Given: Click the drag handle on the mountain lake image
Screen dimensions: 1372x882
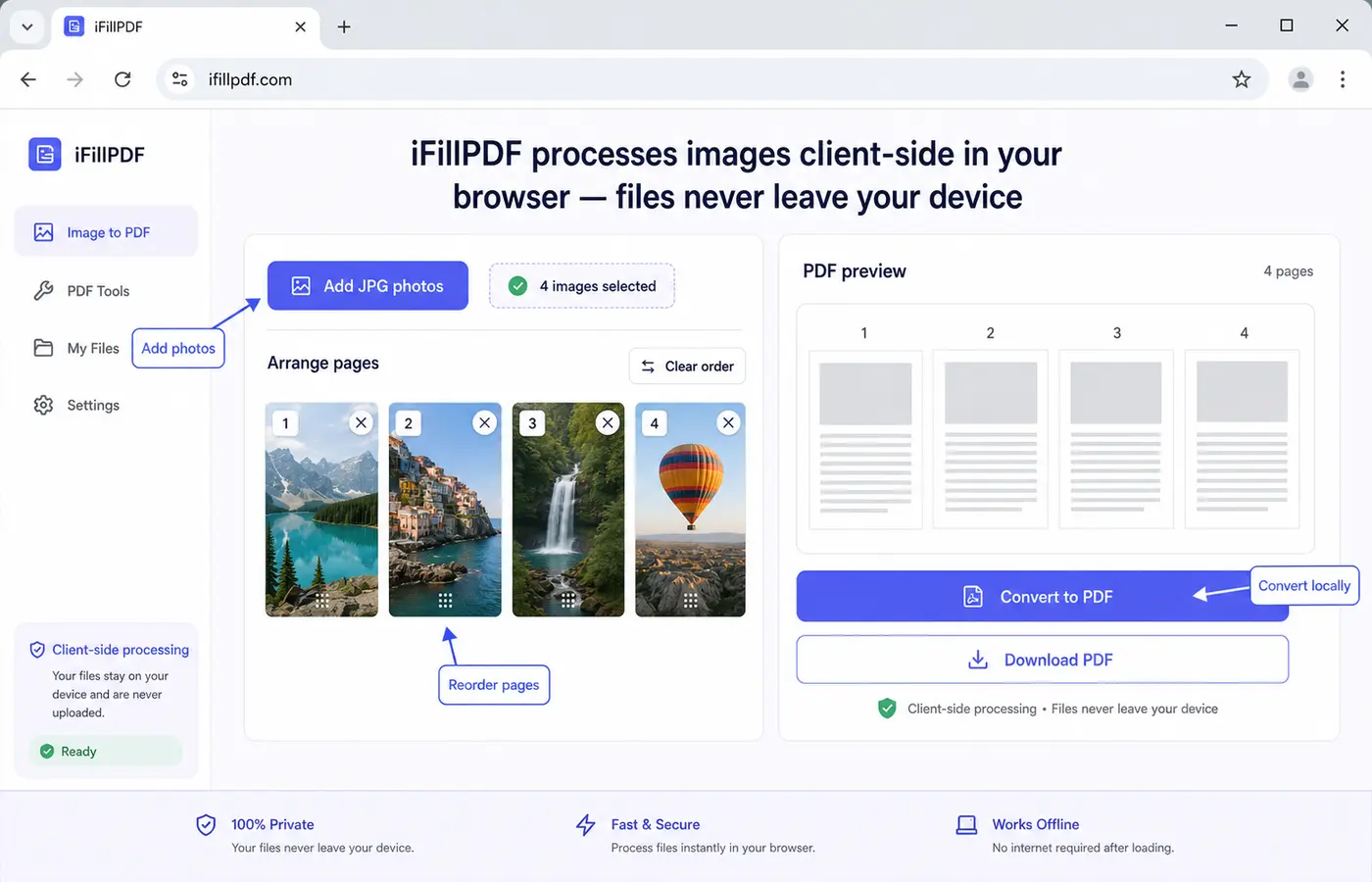Looking at the screenshot, I should [x=321, y=600].
